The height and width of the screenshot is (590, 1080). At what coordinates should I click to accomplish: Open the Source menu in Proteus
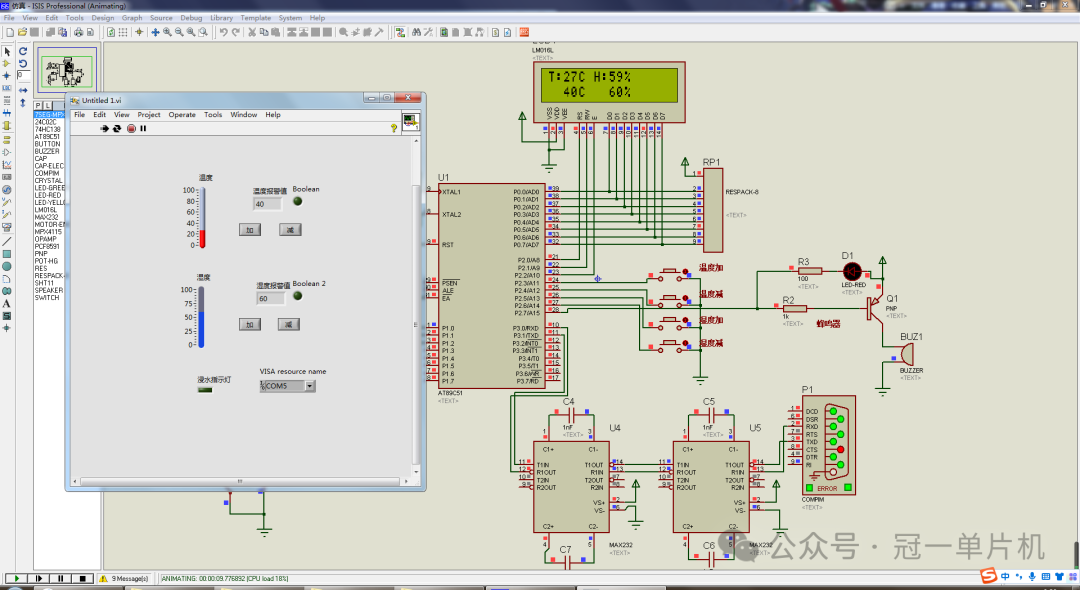click(x=162, y=17)
